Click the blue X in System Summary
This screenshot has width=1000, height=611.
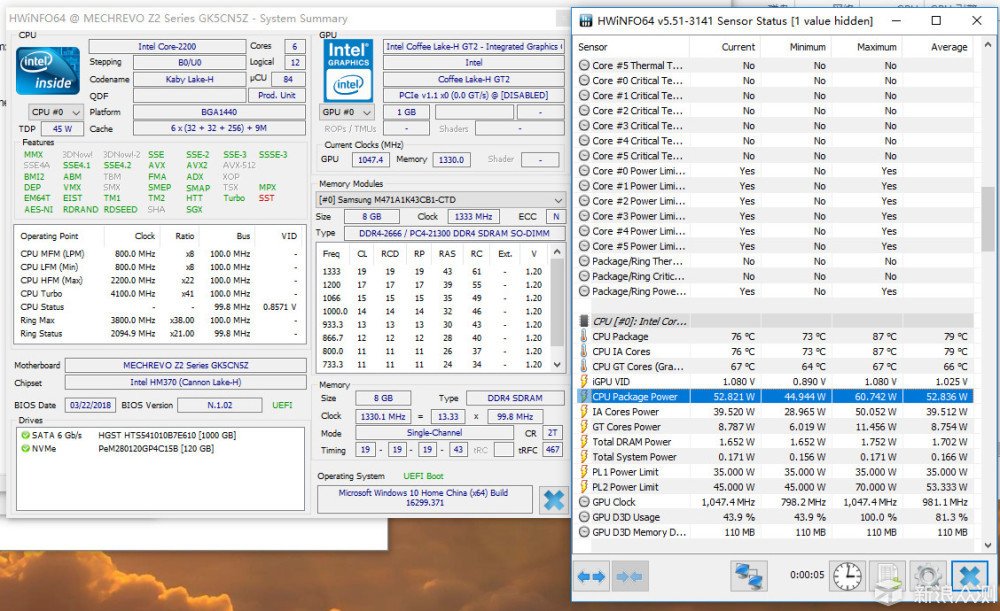tap(552, 500)
